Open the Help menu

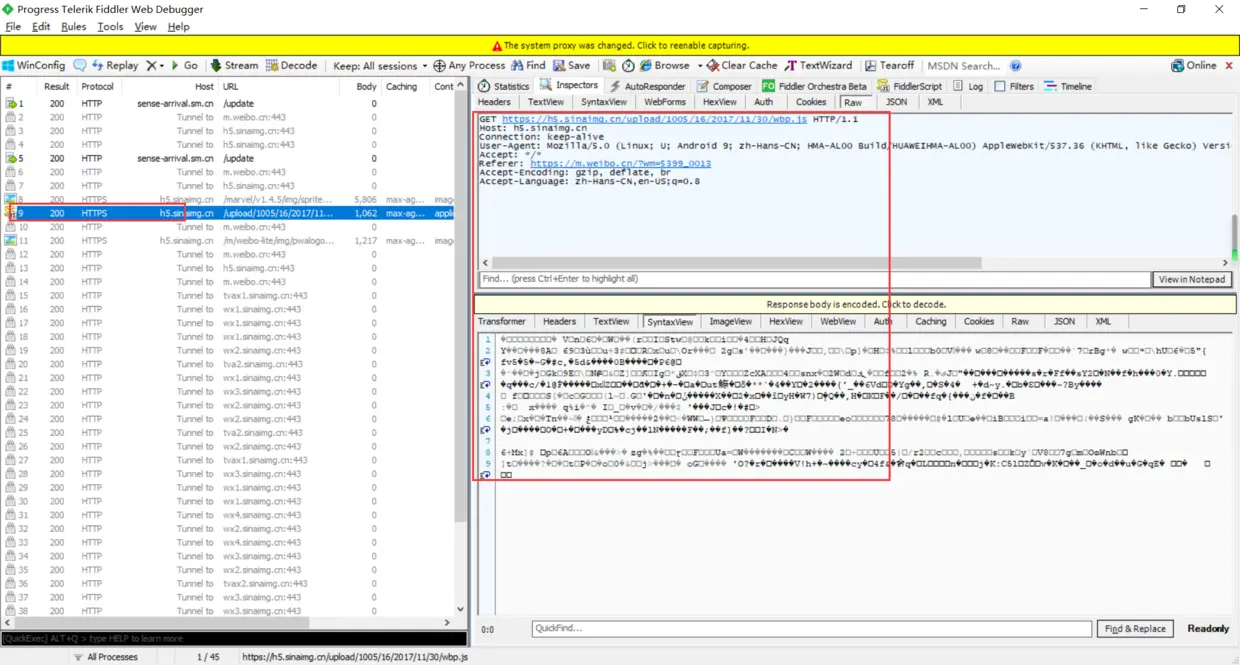[x=178, y=27]
